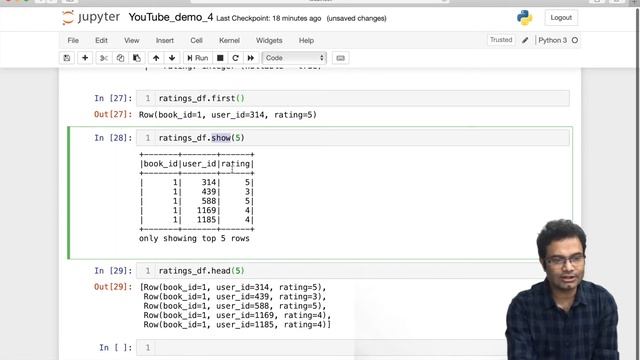
Task: Open the View menu
Action: (131, 40)
